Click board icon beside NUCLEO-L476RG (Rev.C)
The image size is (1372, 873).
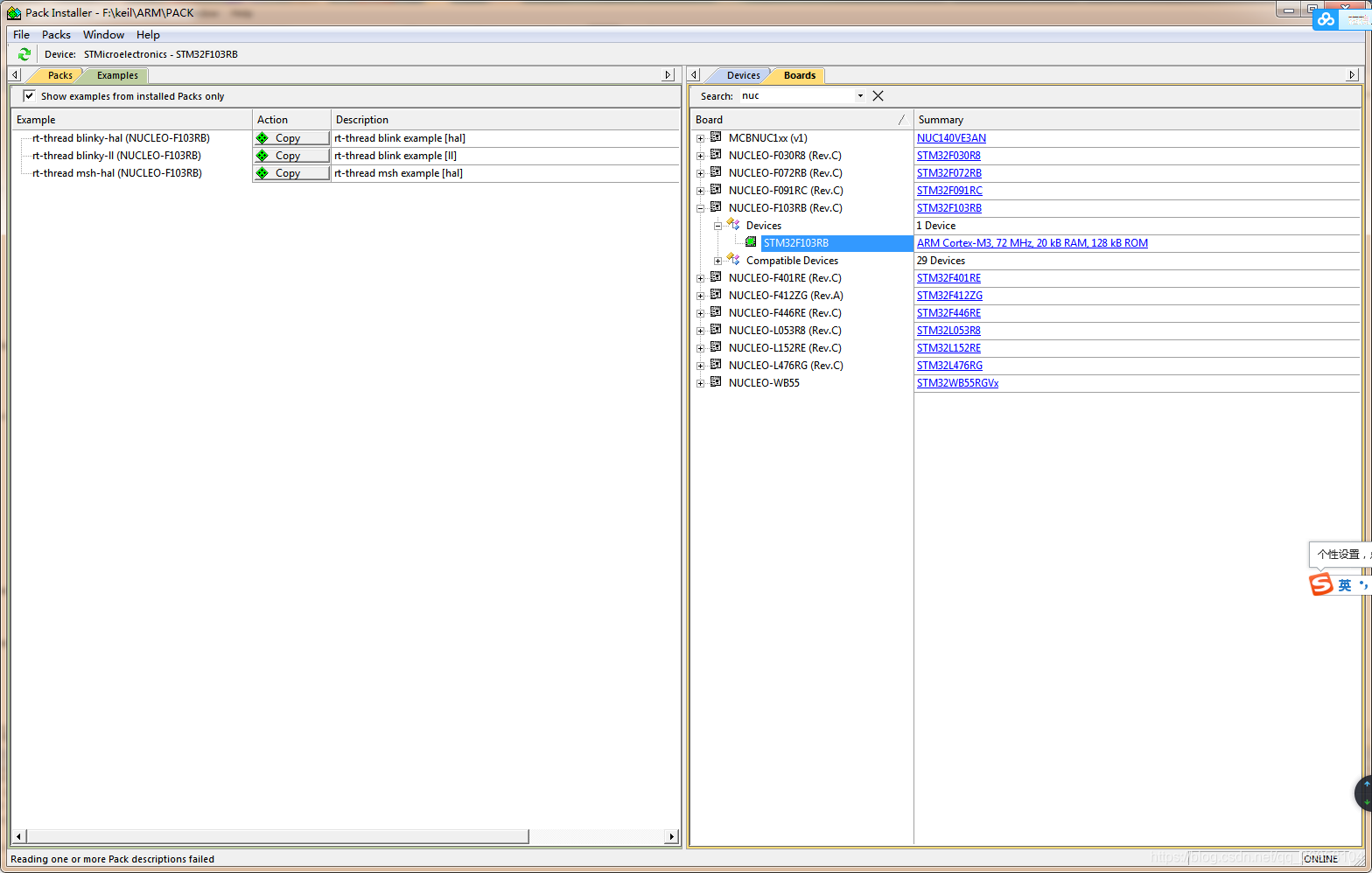(716, 365)
